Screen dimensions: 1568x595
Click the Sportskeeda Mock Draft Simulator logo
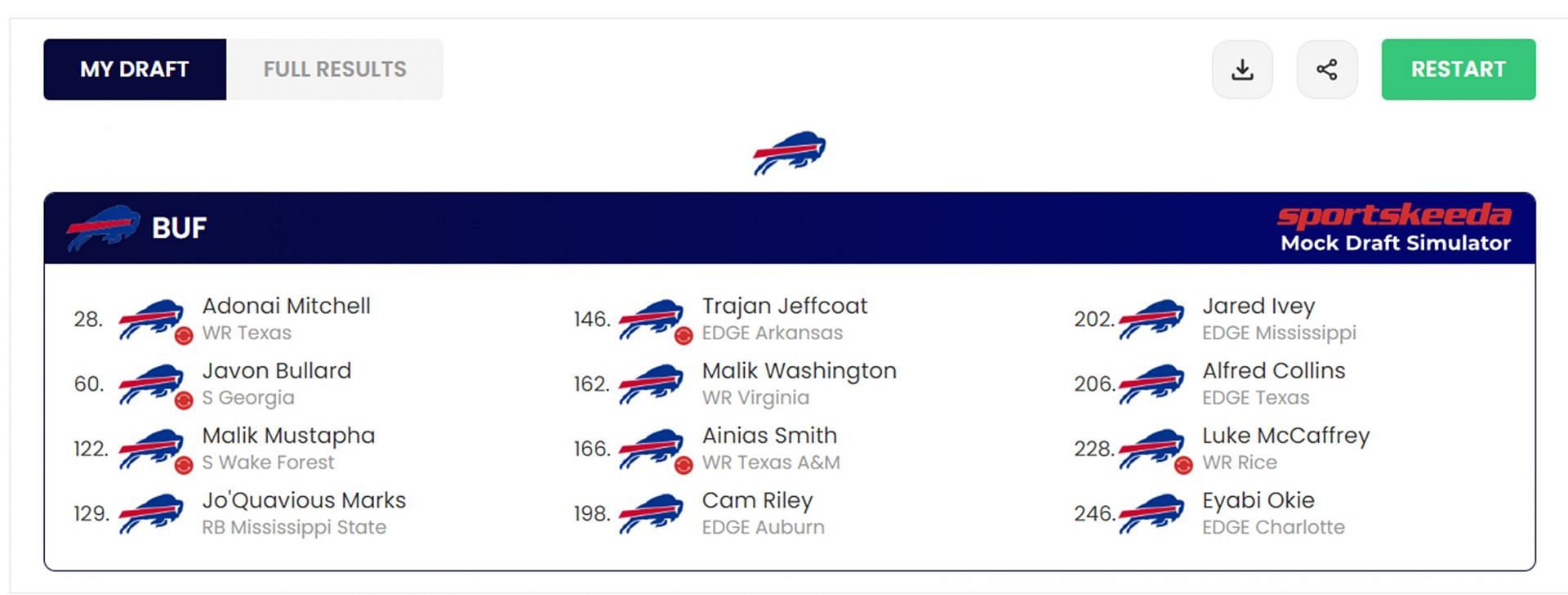tap(1394, 227)
